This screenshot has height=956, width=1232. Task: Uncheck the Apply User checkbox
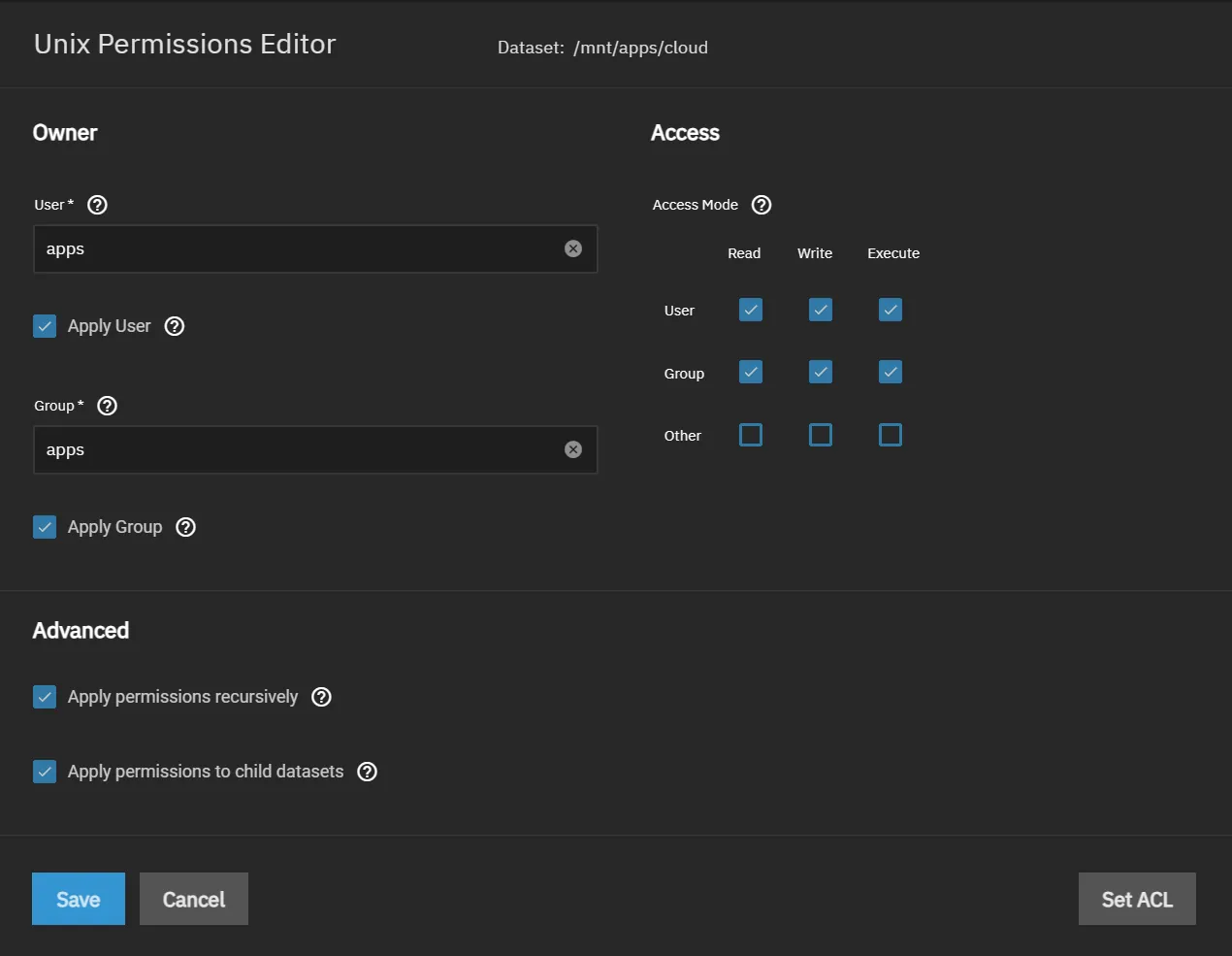point(45,326)
